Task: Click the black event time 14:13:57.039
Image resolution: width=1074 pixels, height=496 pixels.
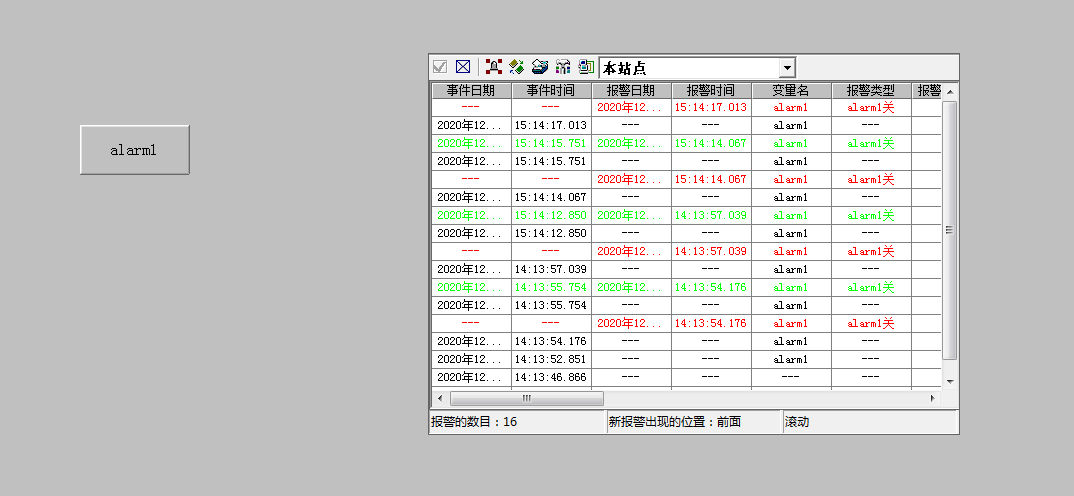Action: [x=551, y=269]
